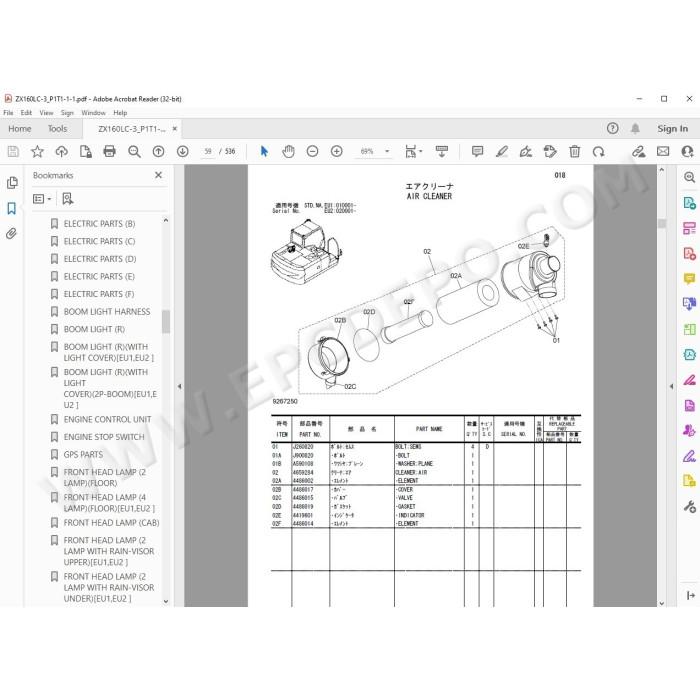Image resolution: width=700 pixels, height=700 pixels.
Task: Jump to BOOM LIGHT HARNESS bookmark
Action: tap(107, 312)
